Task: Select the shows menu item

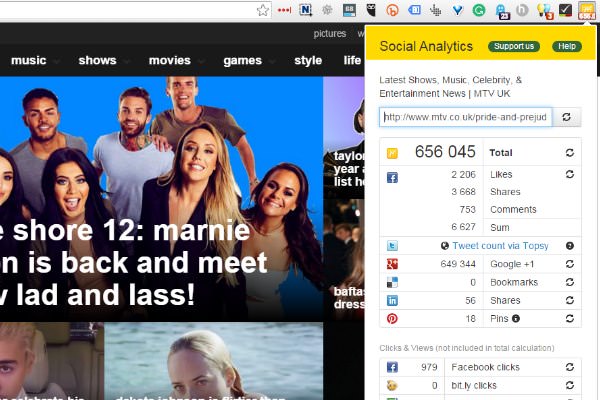Action: [x=97, y=60]
